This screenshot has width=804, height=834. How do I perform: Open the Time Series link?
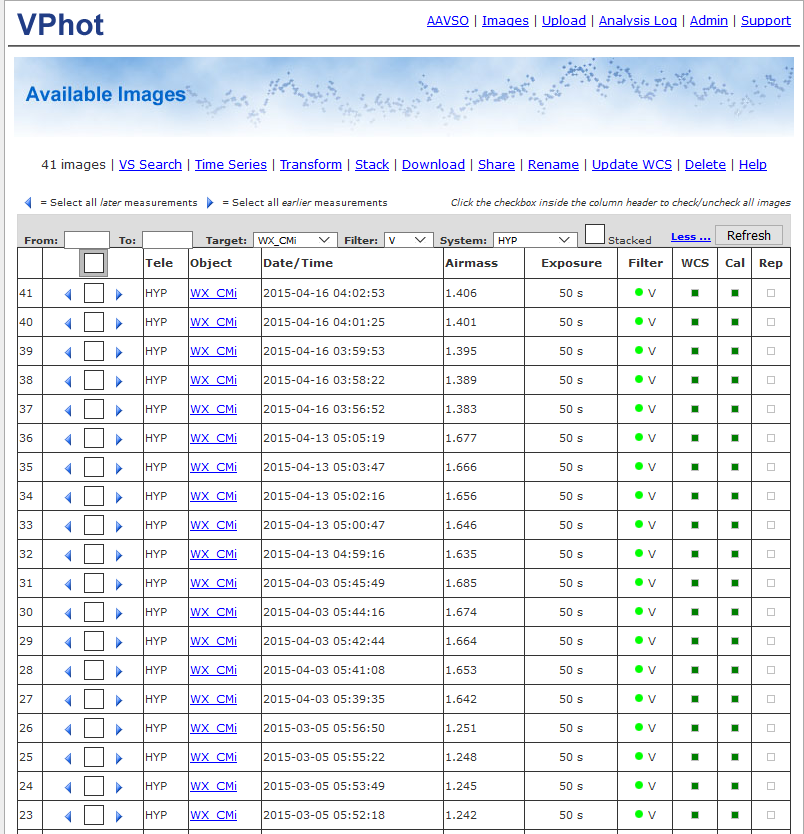pos(231,164)
